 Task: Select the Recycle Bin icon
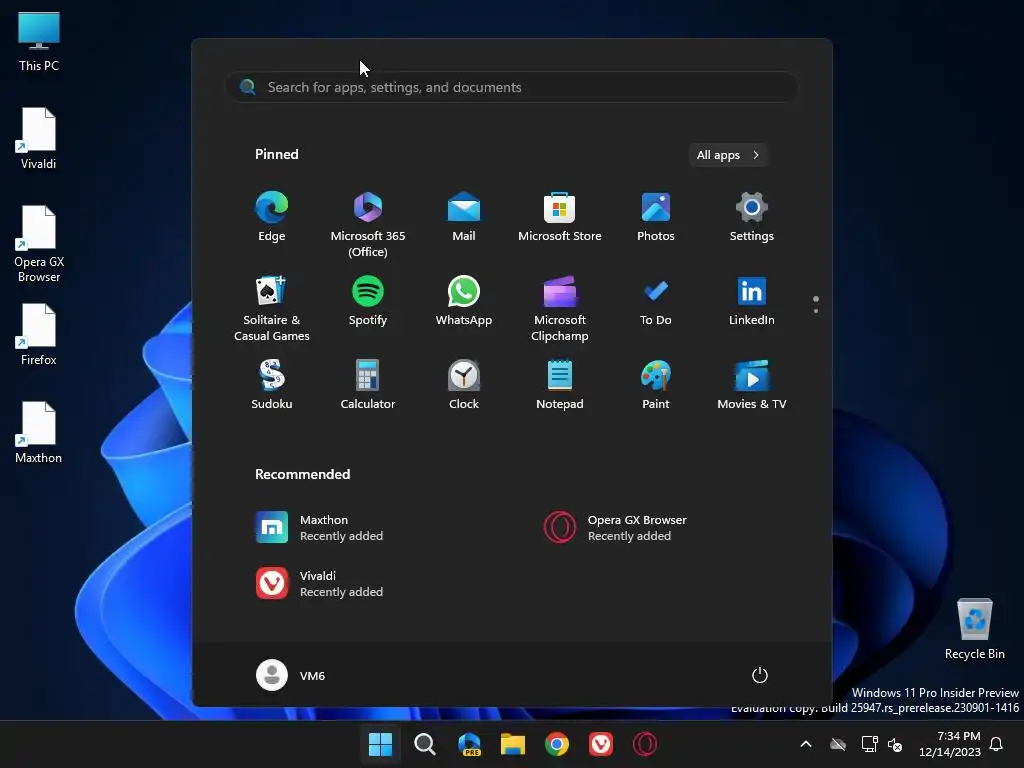[974, 629]
